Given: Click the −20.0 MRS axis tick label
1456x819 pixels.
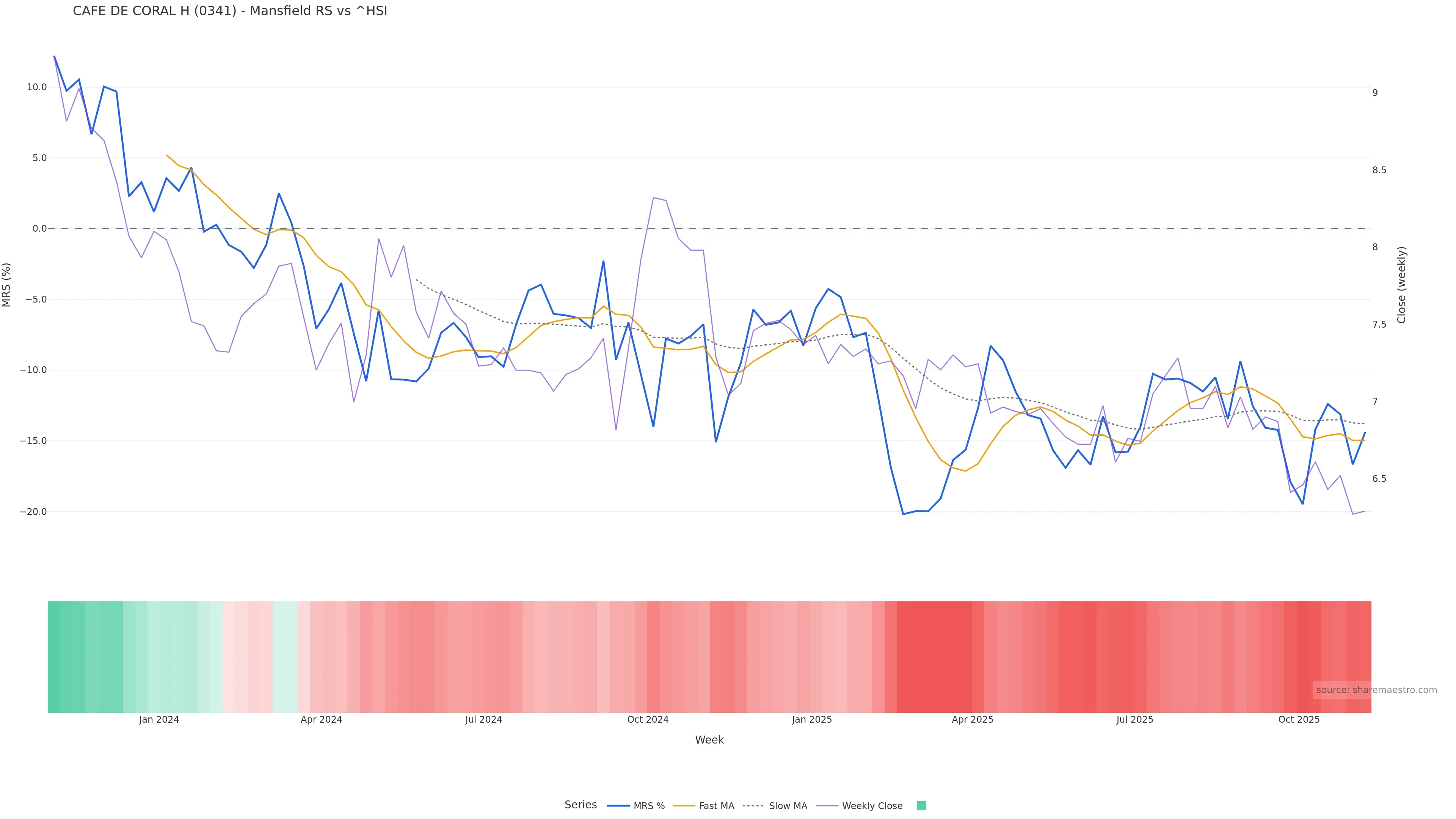Looking at the screenshot, I should point(33,511).
